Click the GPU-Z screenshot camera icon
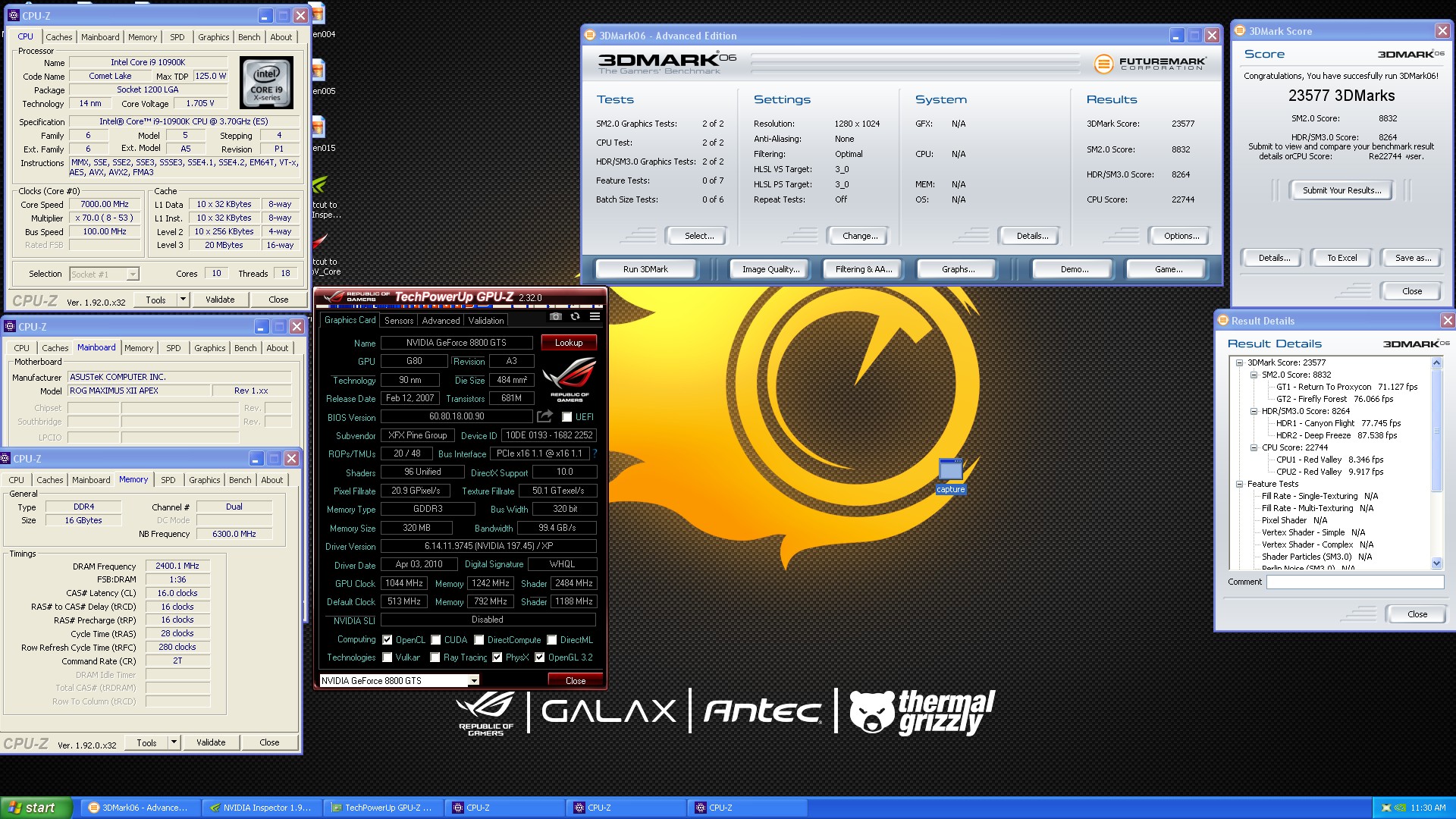The height and width of the screenshot is (819, 1456). [556, 317]
